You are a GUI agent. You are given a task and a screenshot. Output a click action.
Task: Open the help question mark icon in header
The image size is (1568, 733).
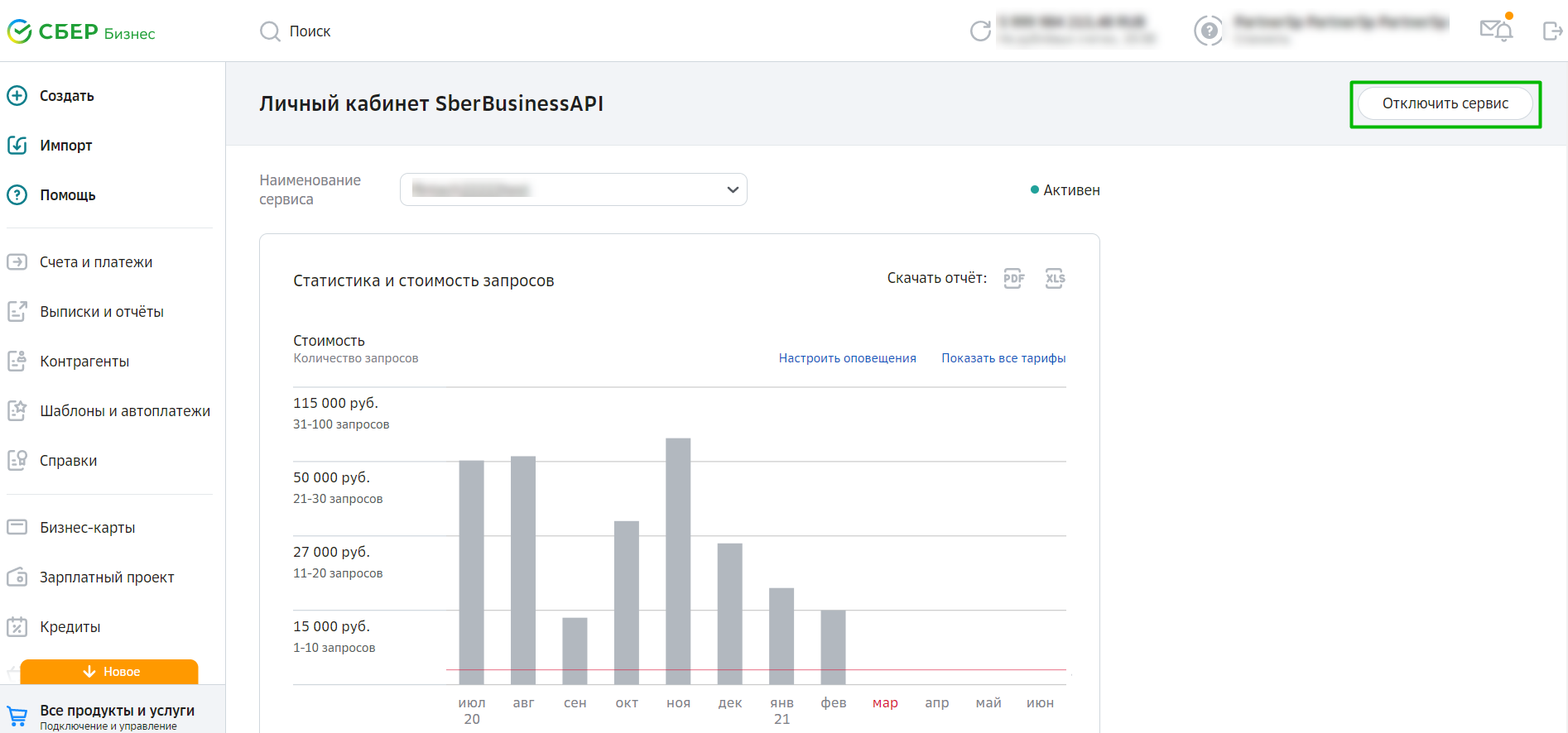[x=1209, y=31]
